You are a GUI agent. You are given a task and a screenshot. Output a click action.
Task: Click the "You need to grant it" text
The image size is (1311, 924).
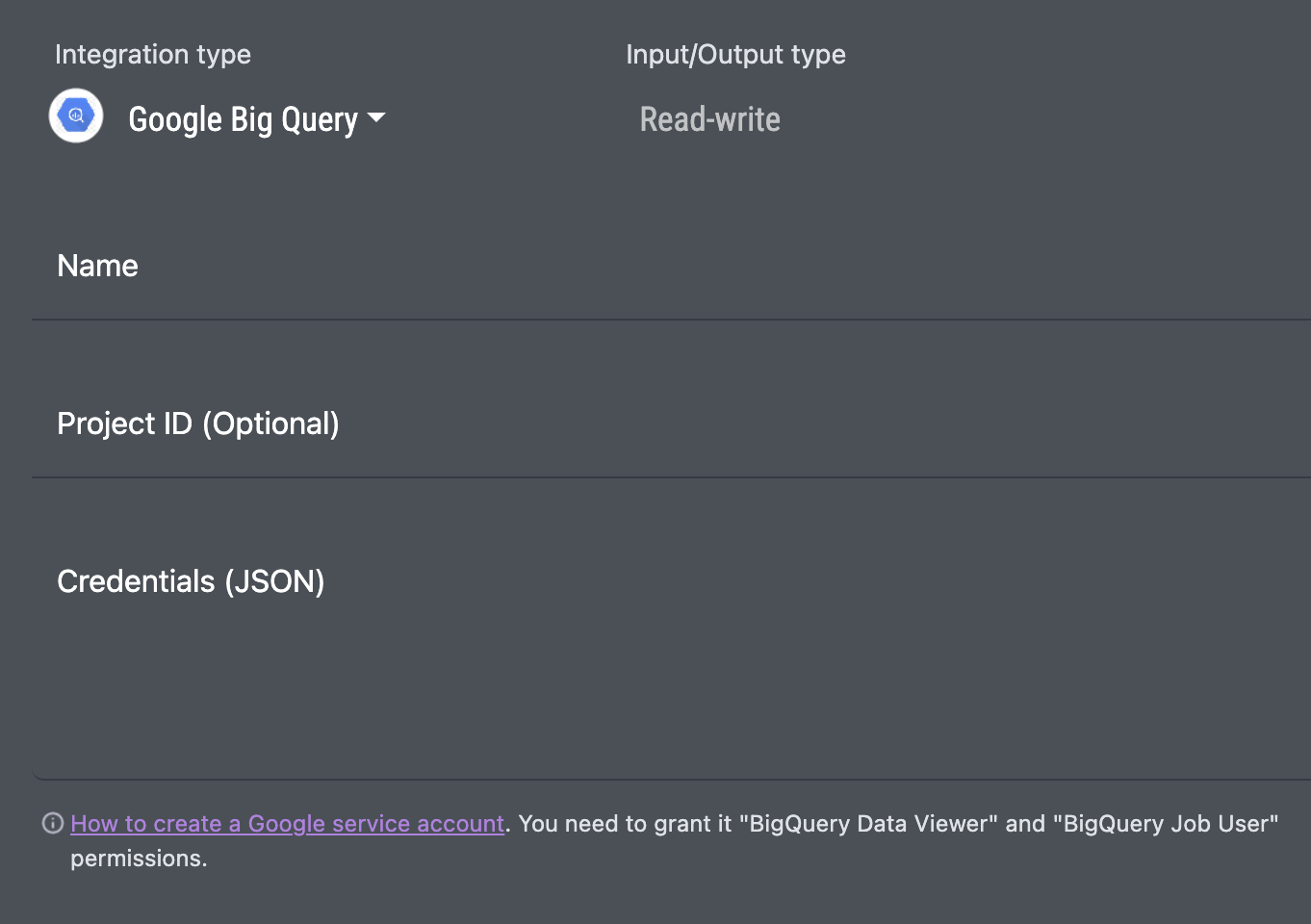[x=625, y=824]
